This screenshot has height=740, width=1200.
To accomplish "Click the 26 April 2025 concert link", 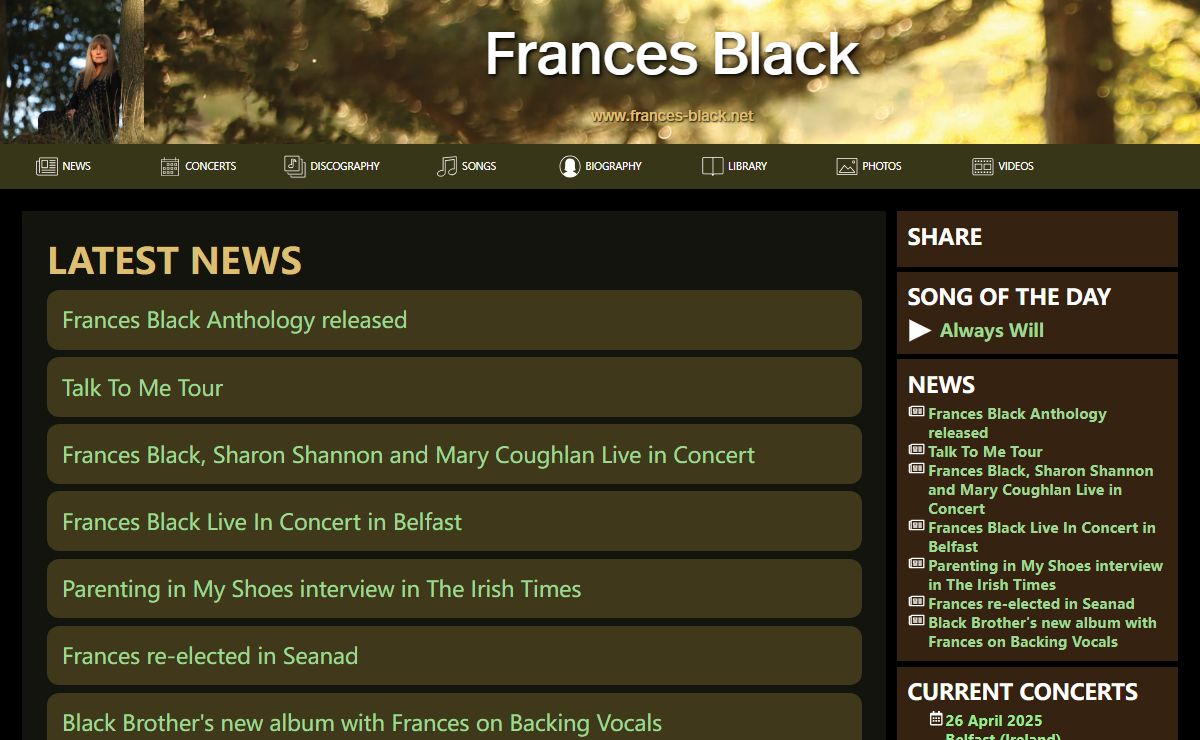I will (994, 720).
